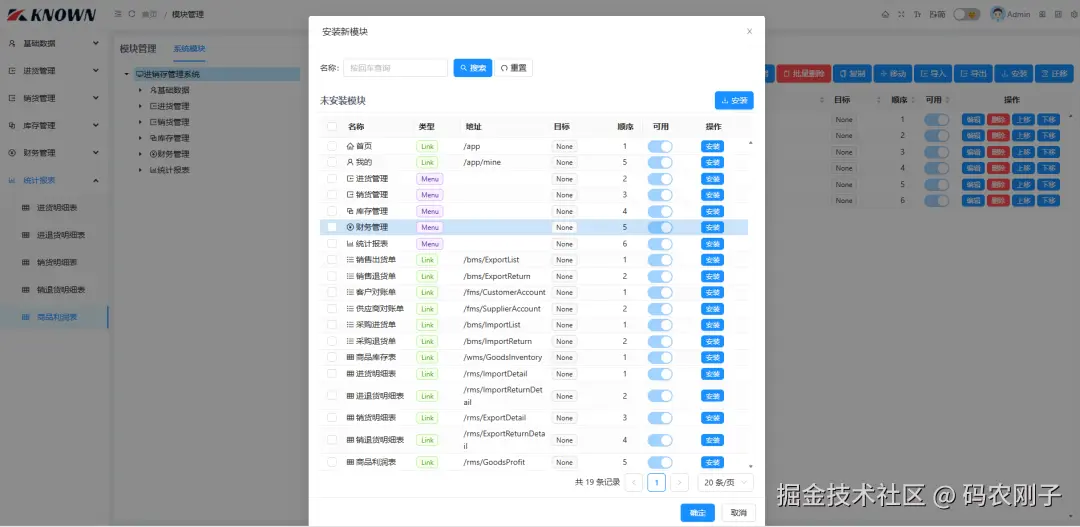Close the install new module dialog

click(749, 32)
